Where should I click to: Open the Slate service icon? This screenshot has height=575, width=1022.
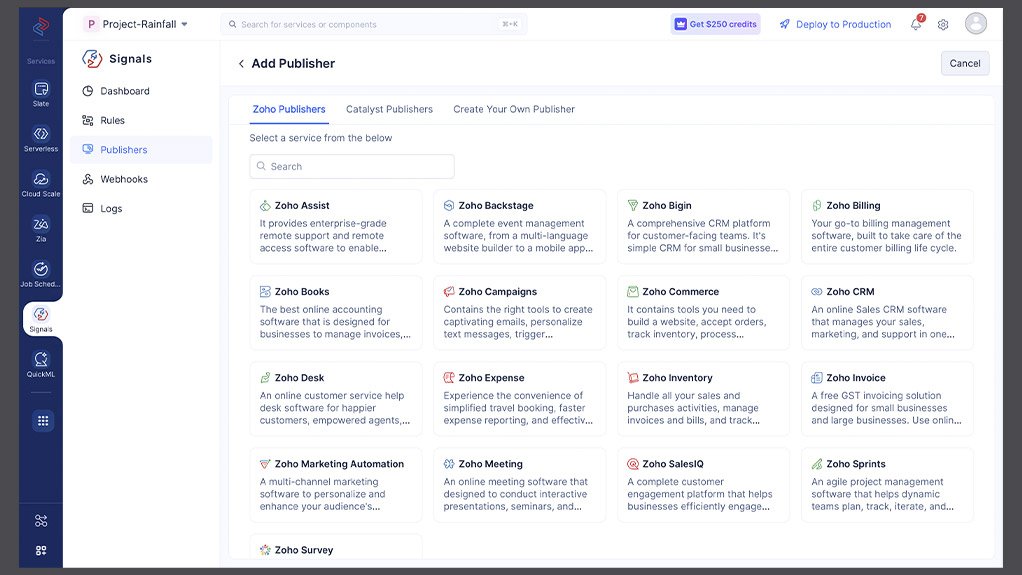pos(41,89)
